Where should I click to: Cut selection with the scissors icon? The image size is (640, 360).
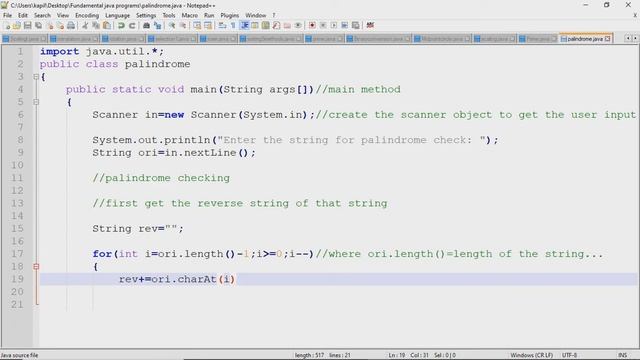coord(85,25)
